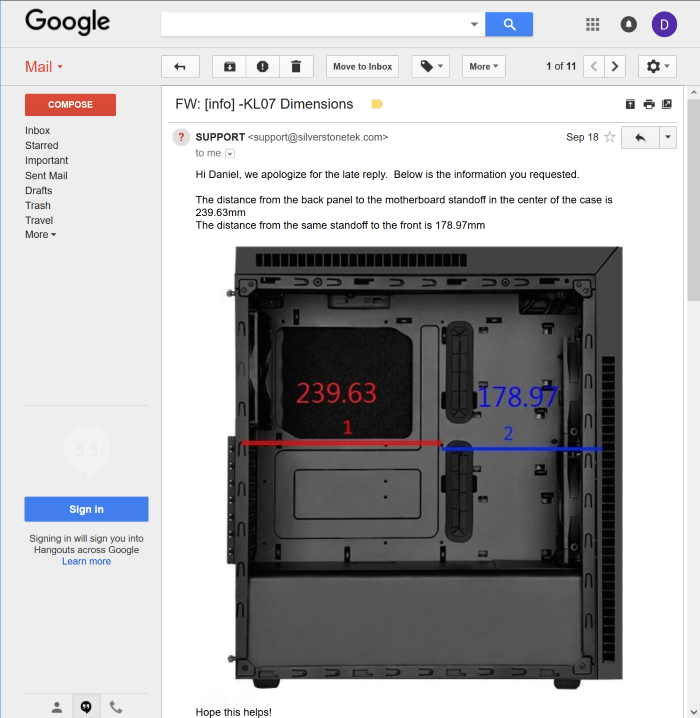Viewport: 700px width, 718px height.
Task: Switch to the Hangouts phone calls tab
Action: (116, 707)
